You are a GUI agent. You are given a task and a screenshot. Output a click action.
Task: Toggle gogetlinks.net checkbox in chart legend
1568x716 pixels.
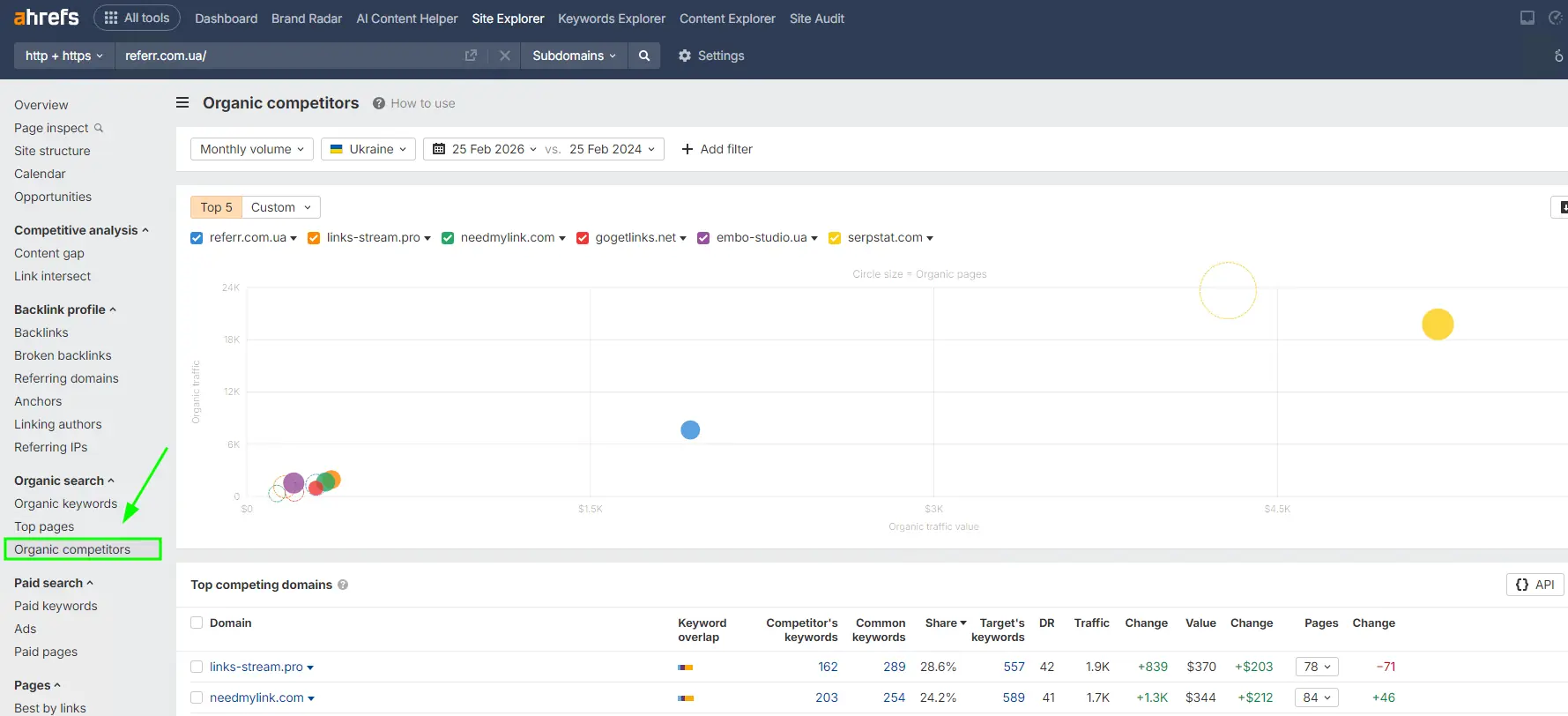[583, 238]
